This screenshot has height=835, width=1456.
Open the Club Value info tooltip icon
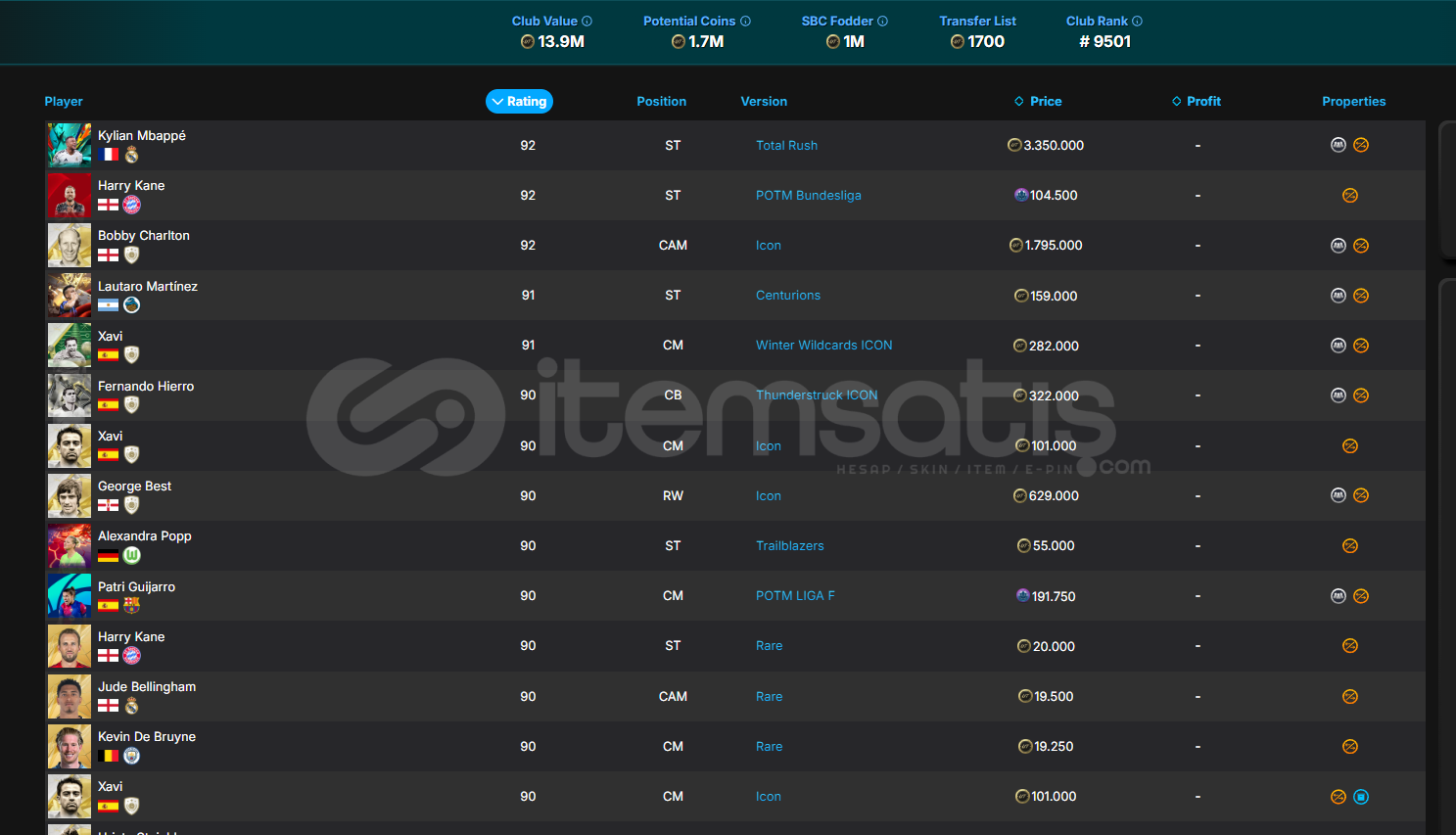587,21
